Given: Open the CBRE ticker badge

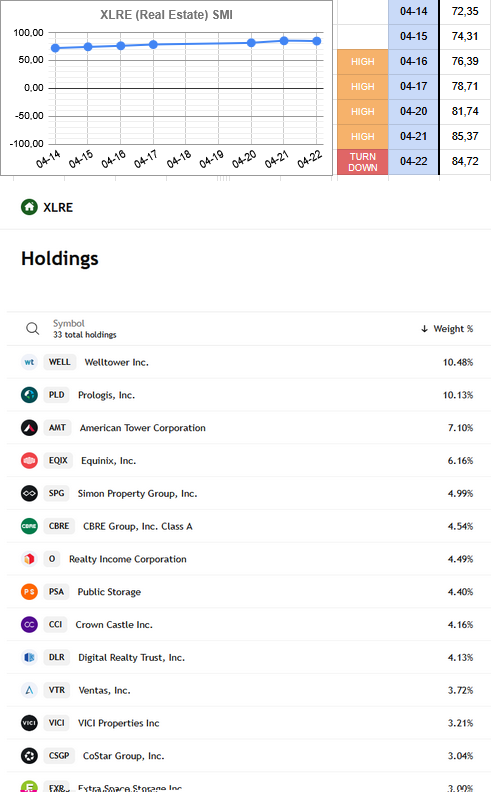Looking at the screenshot, I should [59, 526].
